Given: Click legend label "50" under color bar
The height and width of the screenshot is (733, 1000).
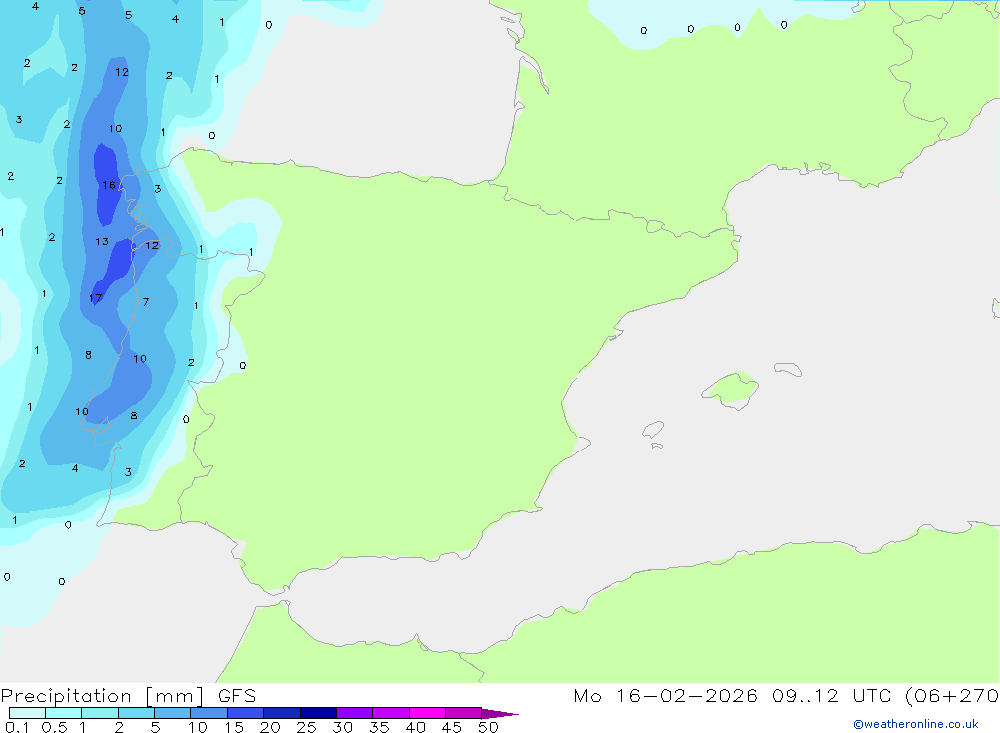Looking at the screenshot, I should (488, 727).
